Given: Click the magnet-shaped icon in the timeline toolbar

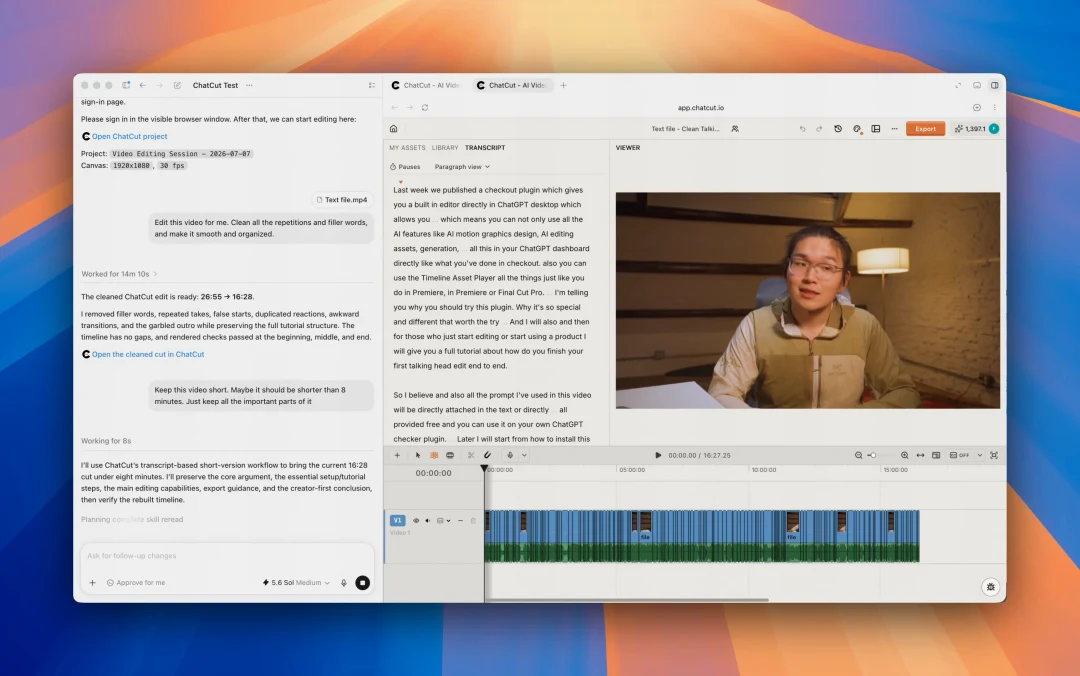Looking at the screenshot, I should (x=488, y=455).
